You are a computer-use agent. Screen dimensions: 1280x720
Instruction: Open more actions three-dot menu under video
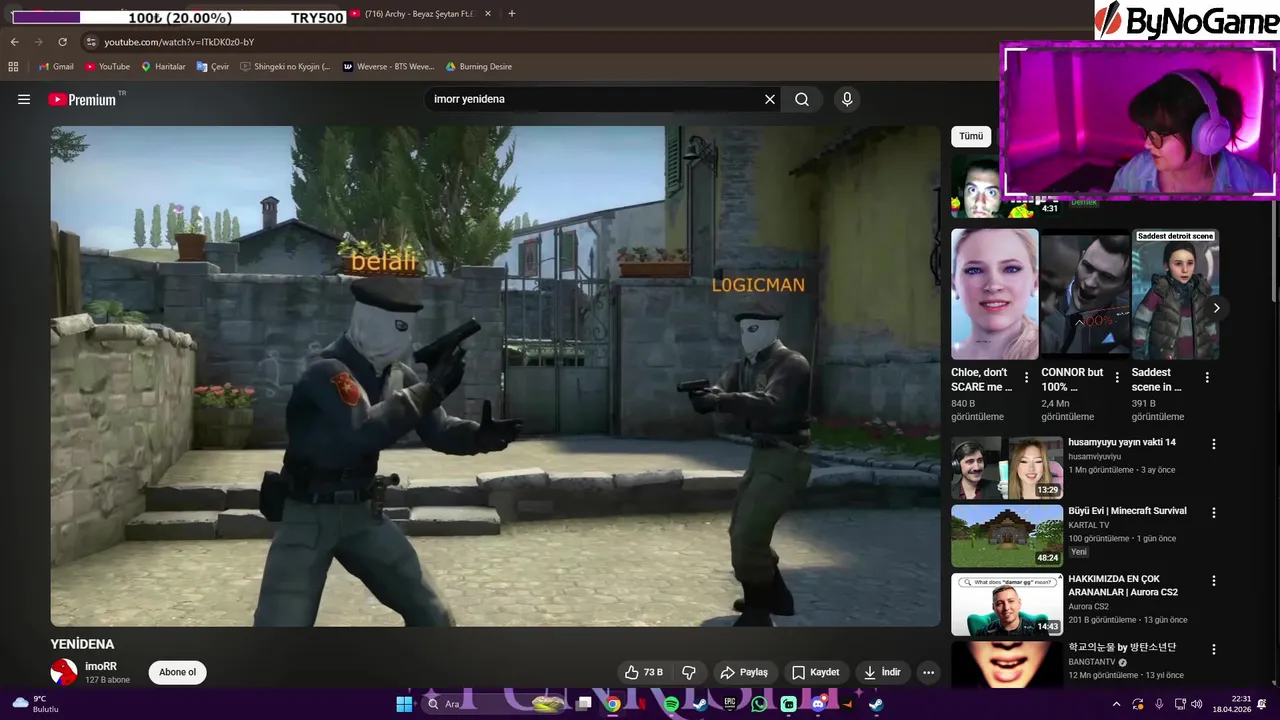pyautogui.click(x=928, y=672)
